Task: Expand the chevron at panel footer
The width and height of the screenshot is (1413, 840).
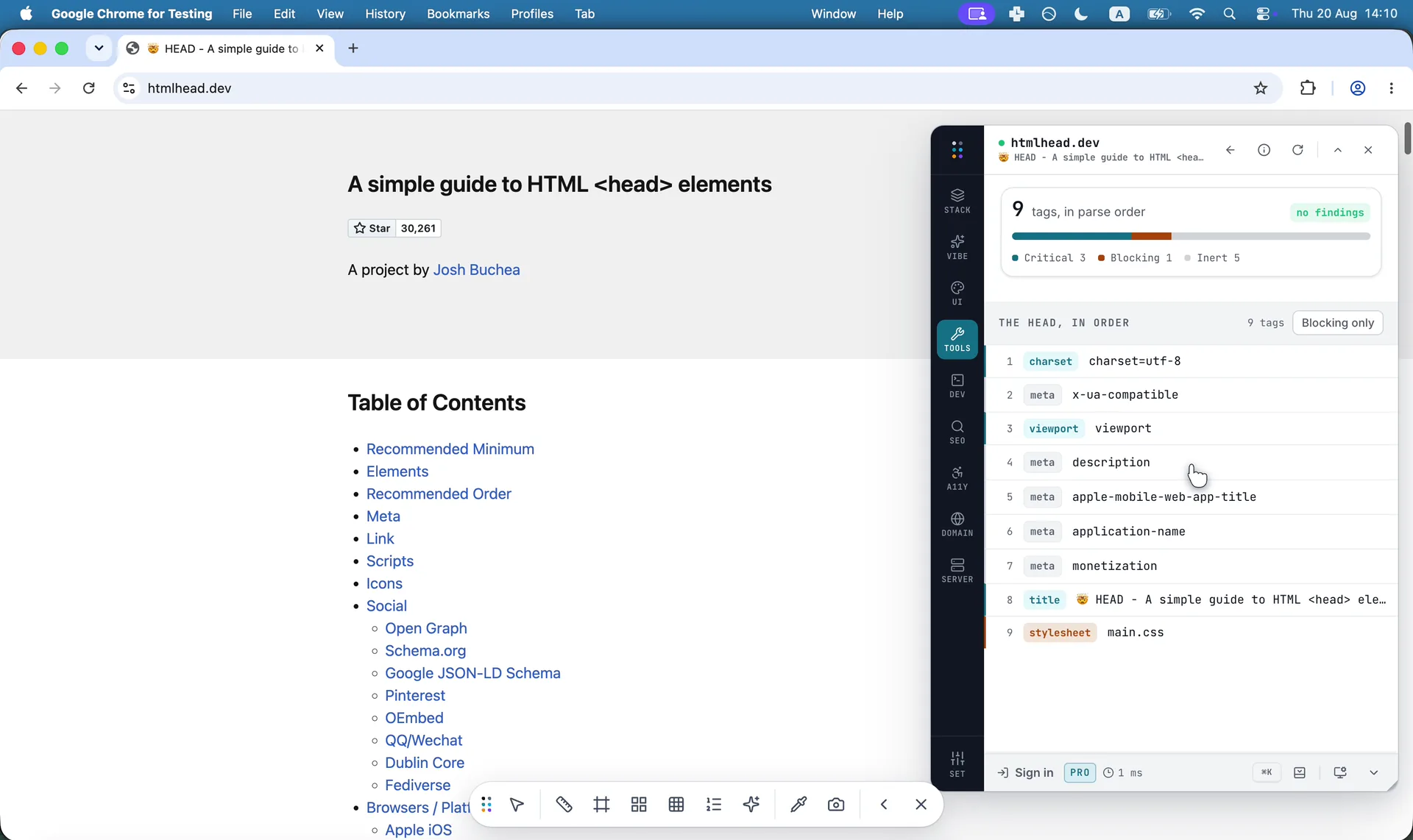Action: (x=1373, y=773)
